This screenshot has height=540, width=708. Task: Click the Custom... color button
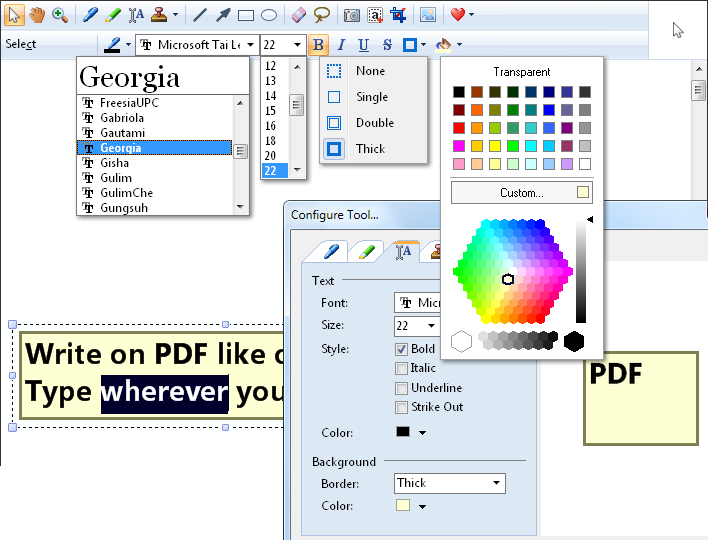(x=521, y=192)
